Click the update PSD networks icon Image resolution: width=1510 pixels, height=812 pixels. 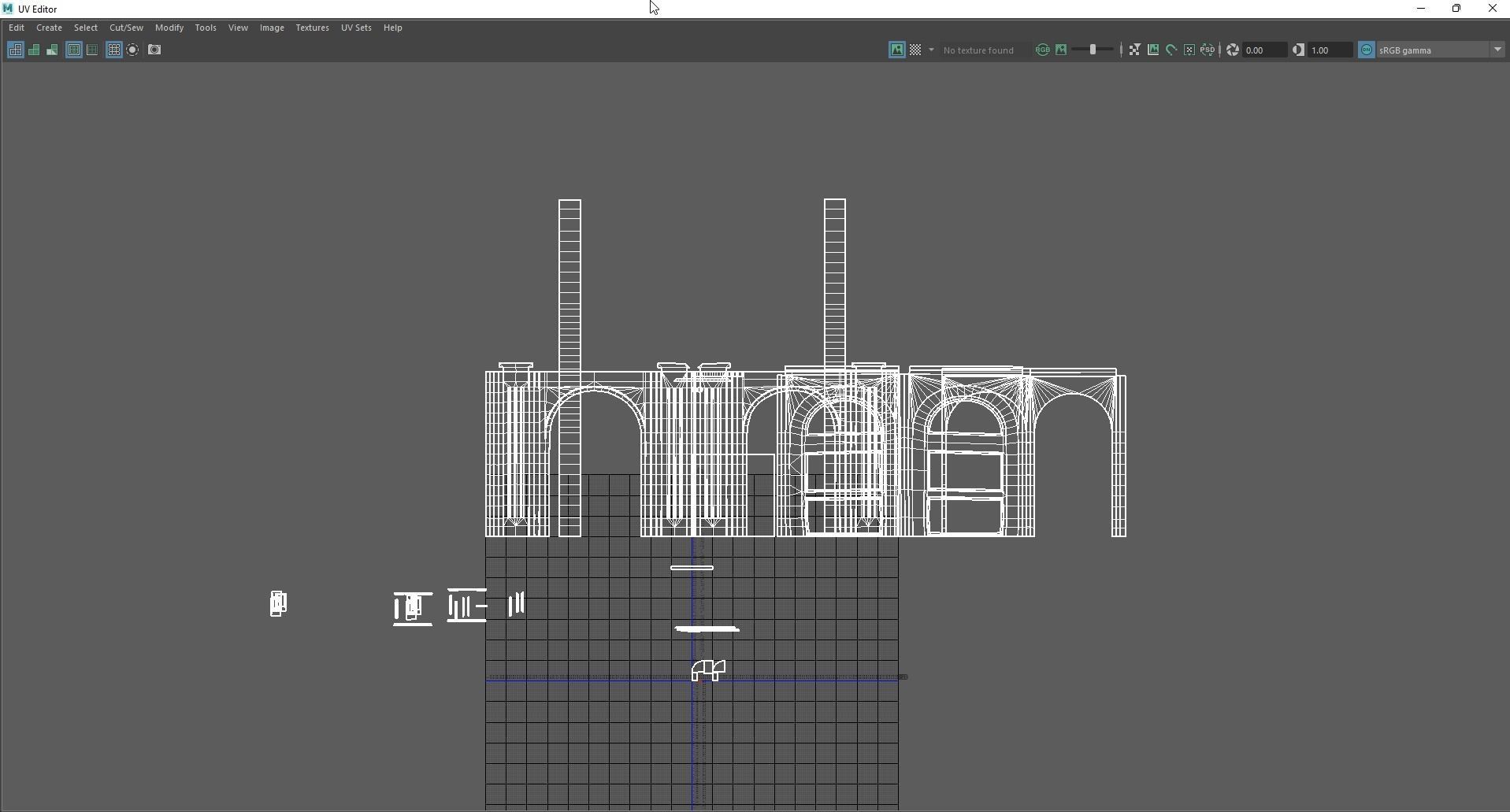pyautogui.click(x=1207, y=50)
